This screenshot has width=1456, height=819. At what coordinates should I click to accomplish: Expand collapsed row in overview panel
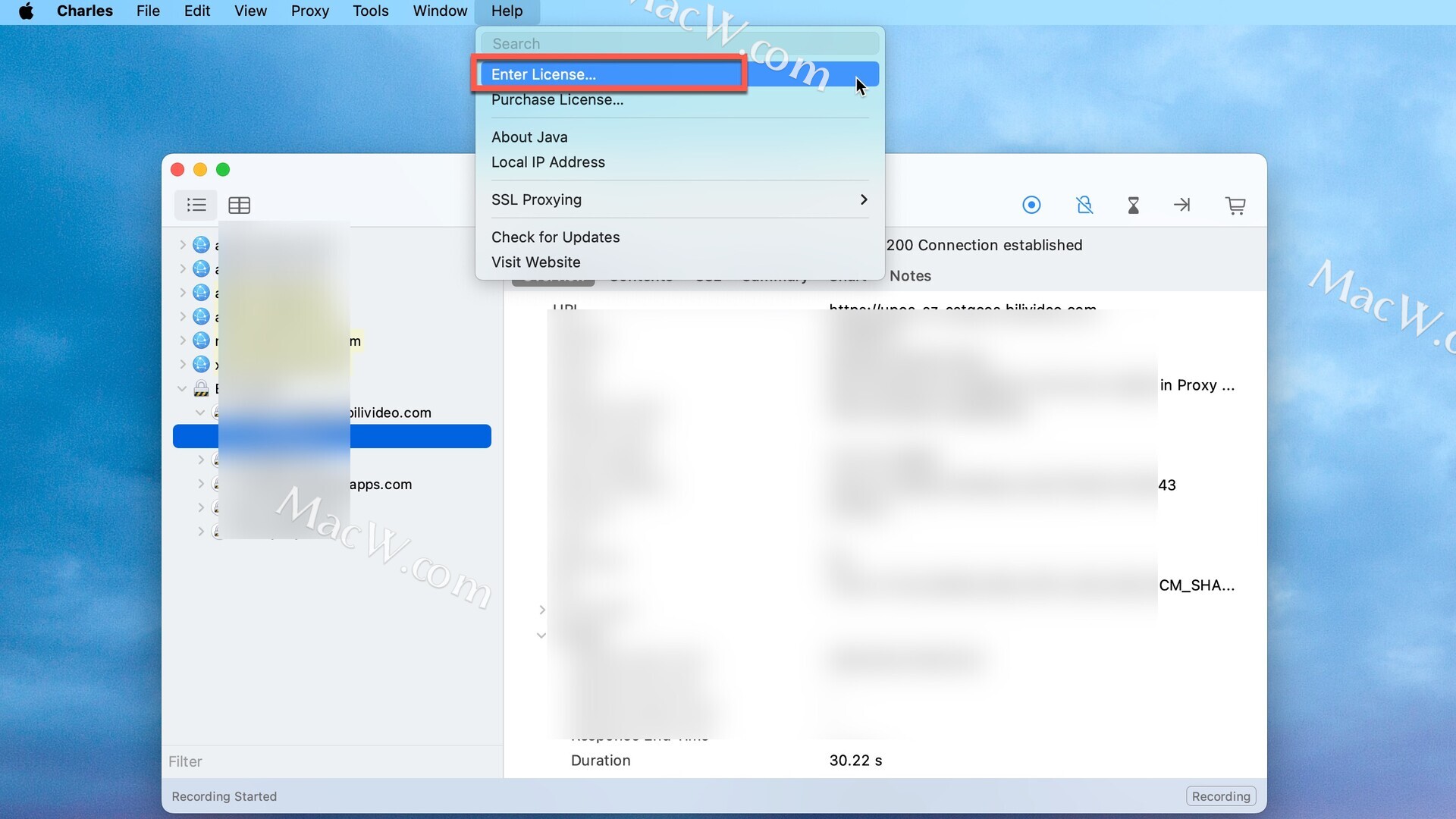click(x=541, y=610)
